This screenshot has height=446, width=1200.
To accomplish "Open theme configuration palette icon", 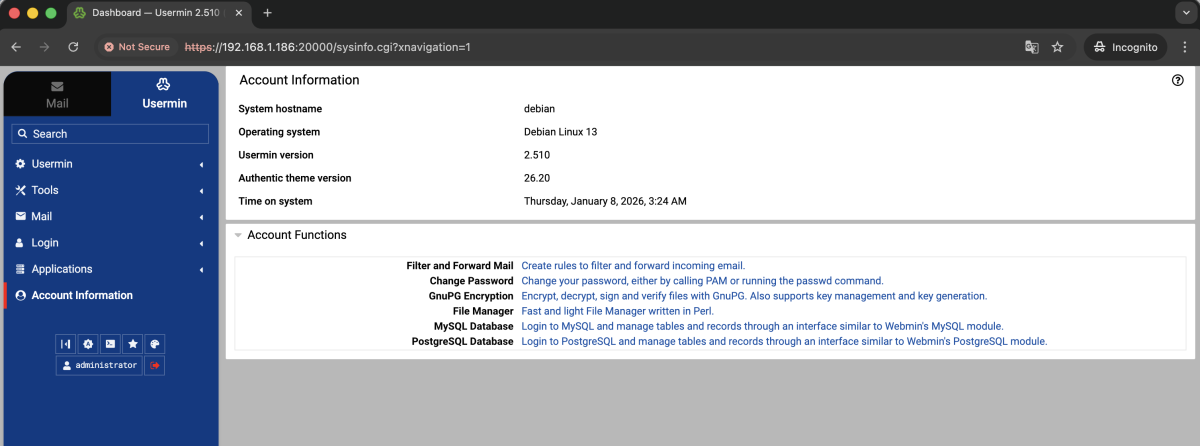I will [x=154, y=344].
